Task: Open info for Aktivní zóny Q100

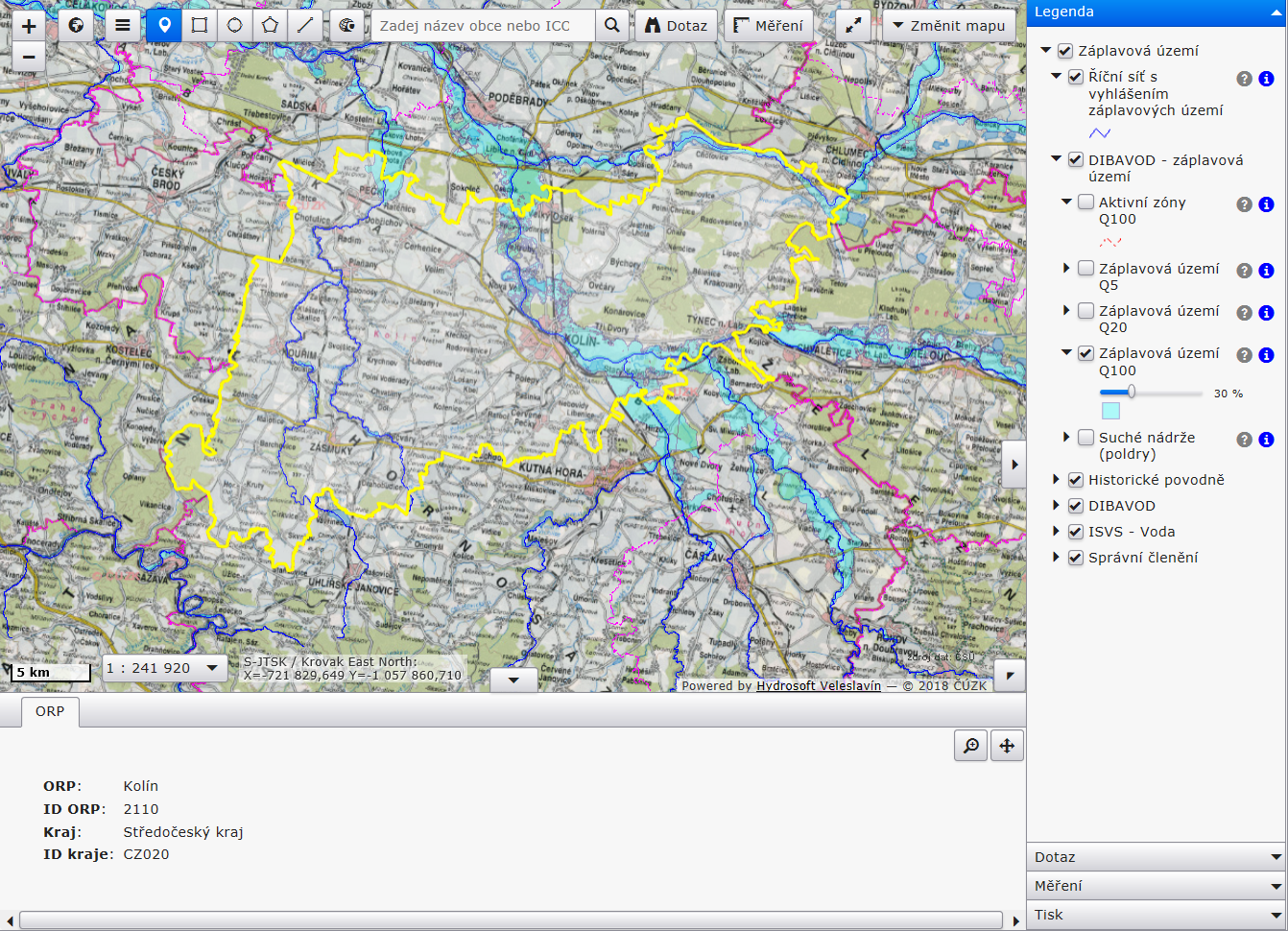Action: click(x=1267, y=204)
